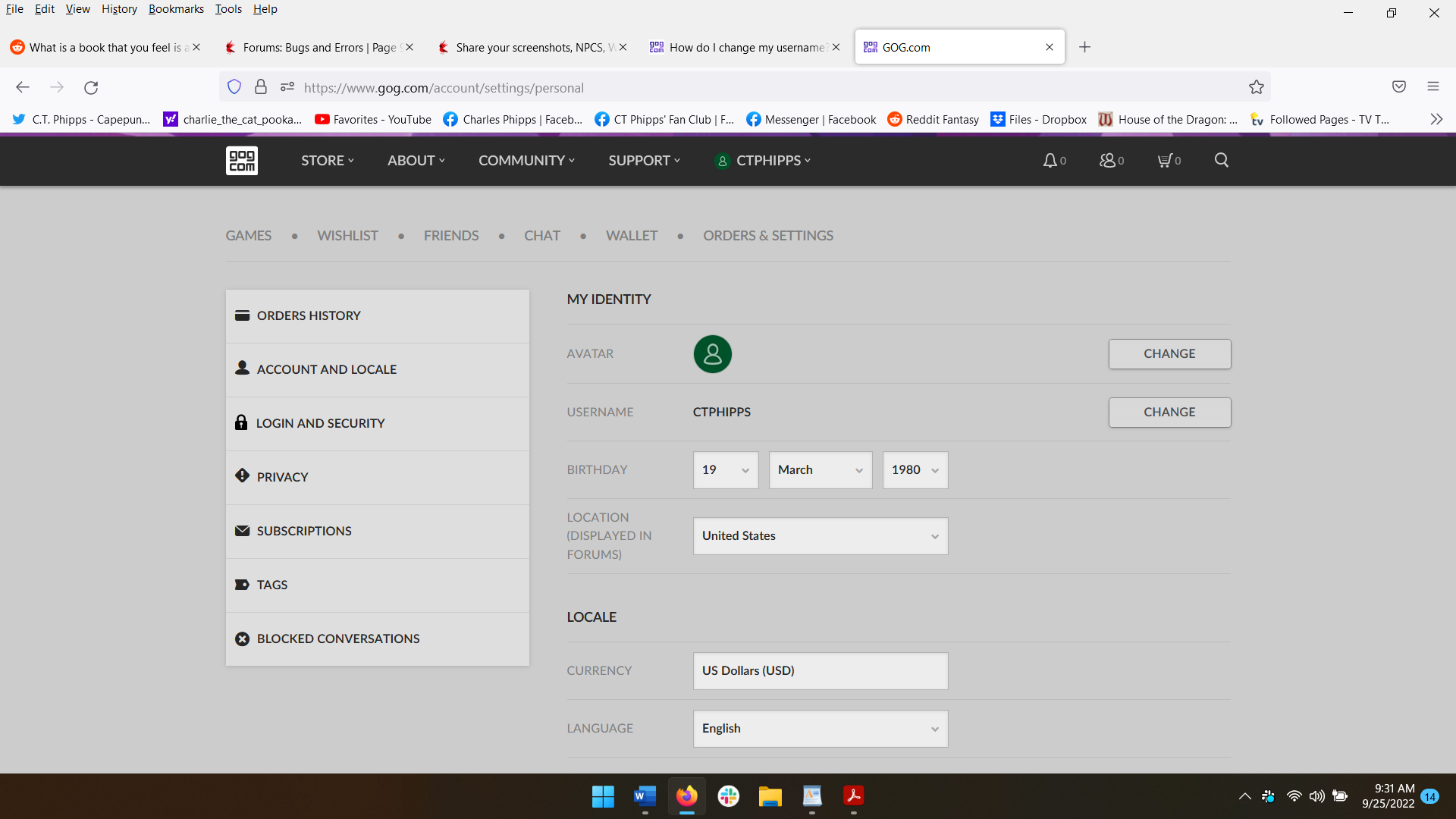Image resolution: width=1456 pixels, height=819 pixels.
Task: Open ACCOUNT AND LOCALE in the sidebar
Action: click(x=378, y=370)
